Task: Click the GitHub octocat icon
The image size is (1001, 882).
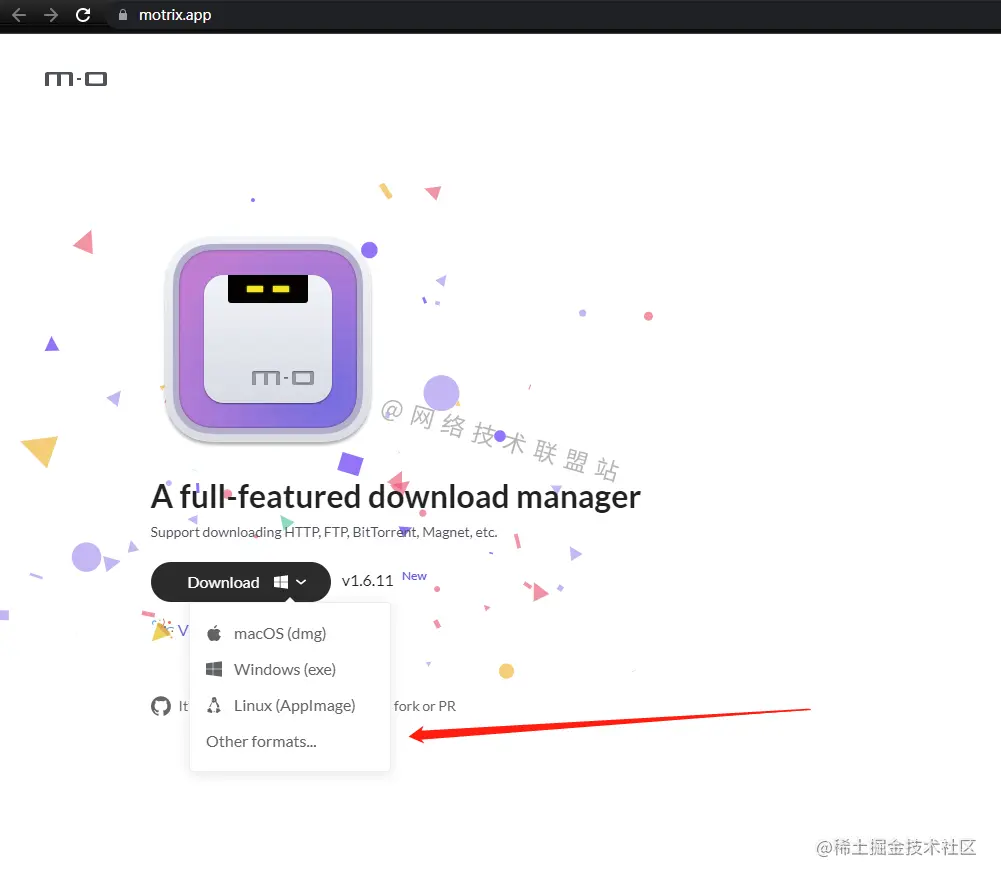Action: (x=161, y=706)
